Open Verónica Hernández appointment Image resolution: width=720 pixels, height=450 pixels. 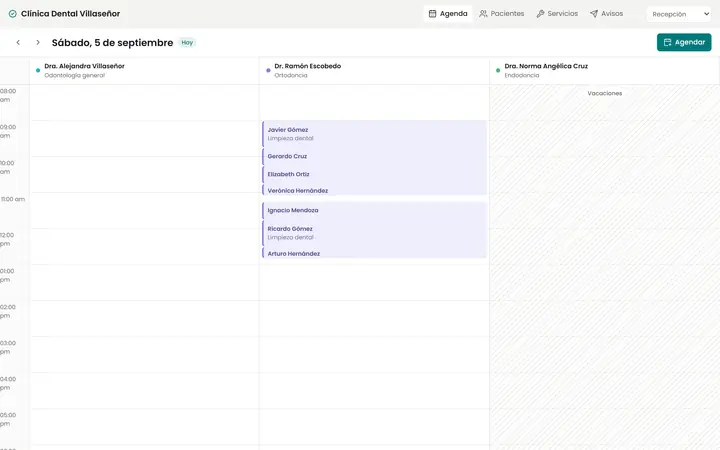click(374, 190)
